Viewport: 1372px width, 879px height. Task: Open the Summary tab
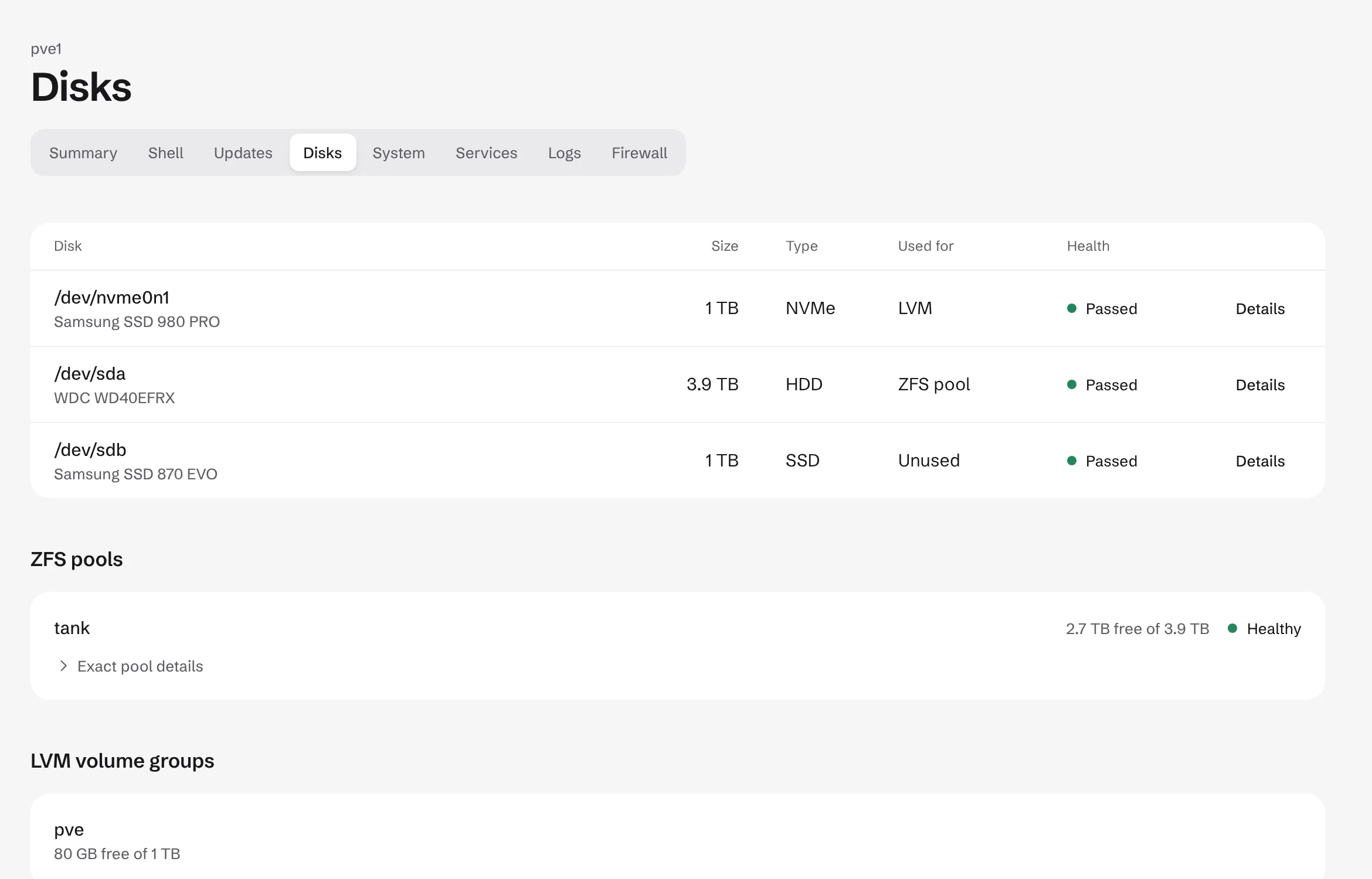coord(83,153)
